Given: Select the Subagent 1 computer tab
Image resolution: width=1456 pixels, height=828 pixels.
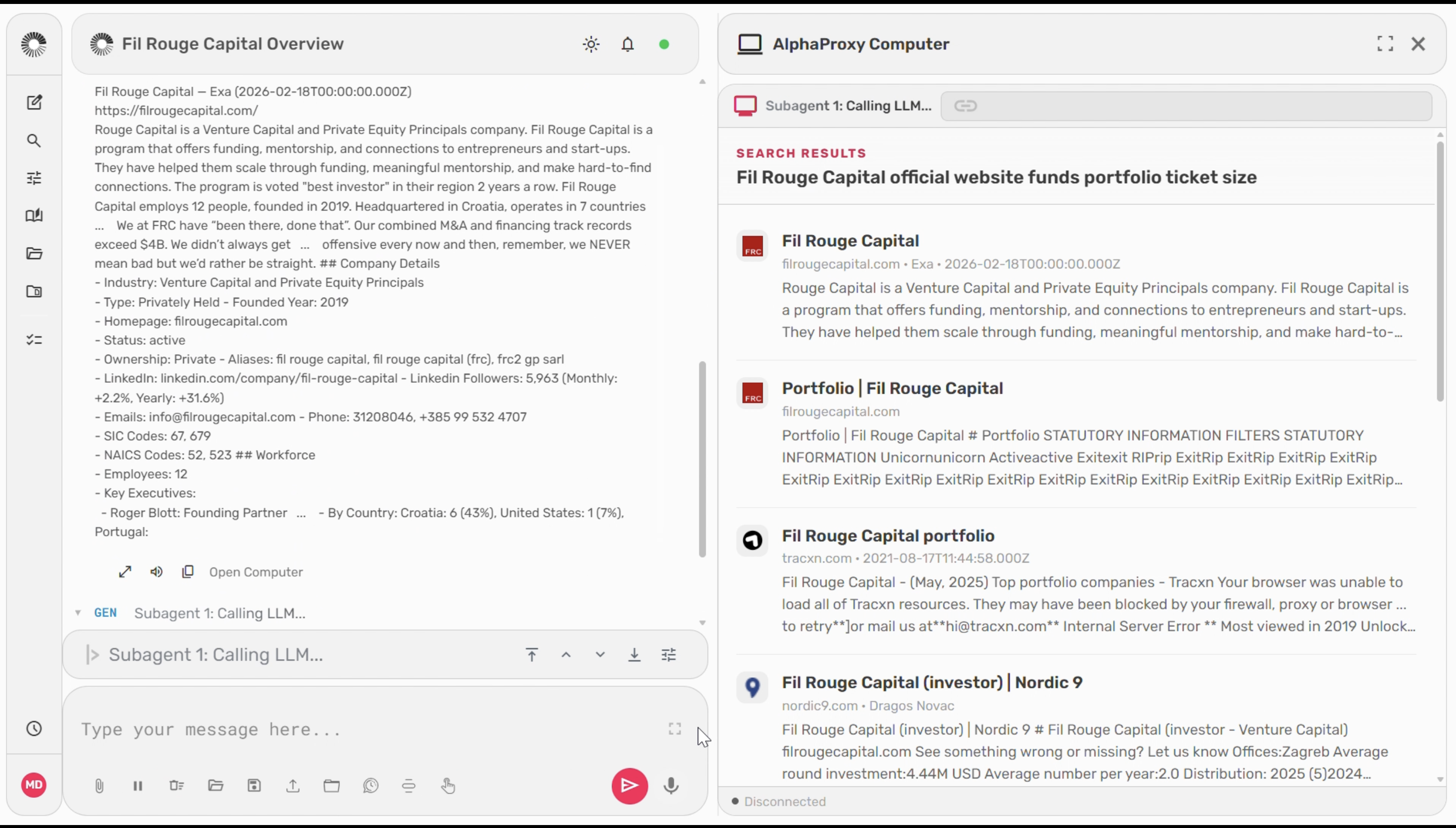Looking at the screenshot, I should [833, 106].
